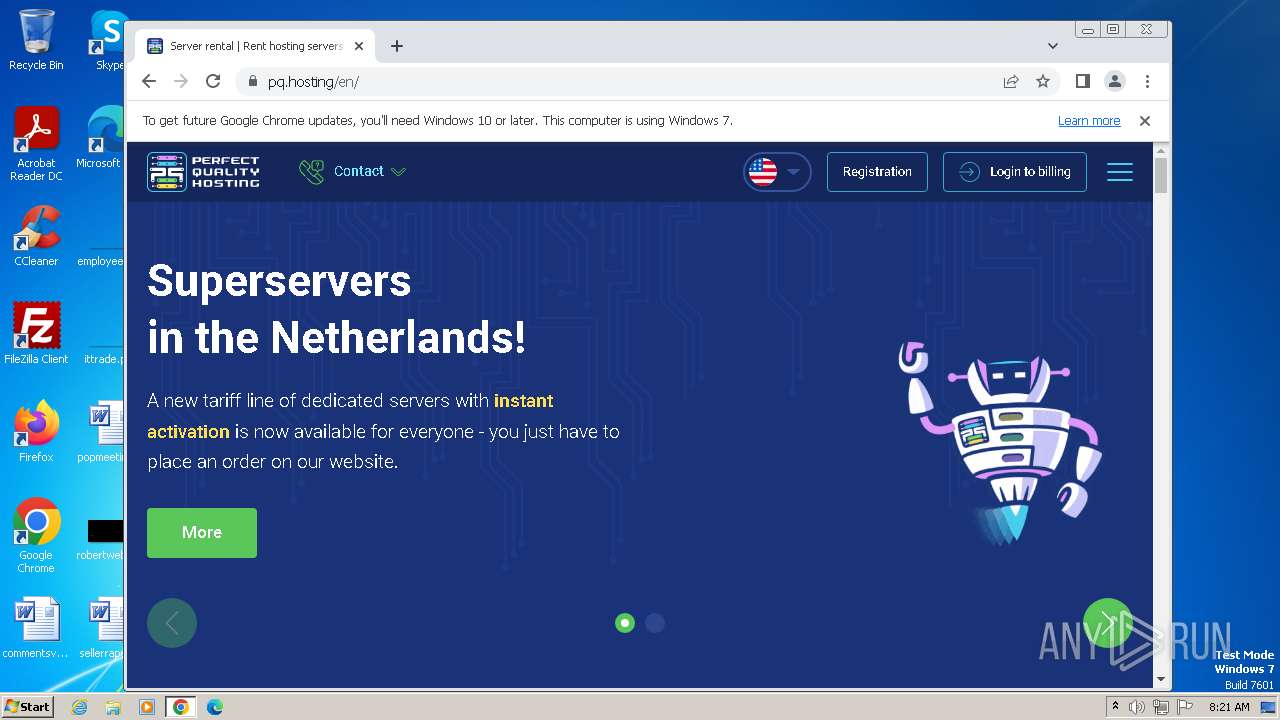Viewport: 1280px width, 720px height.
Task: Open a new tab
Action: click(397, 46)
